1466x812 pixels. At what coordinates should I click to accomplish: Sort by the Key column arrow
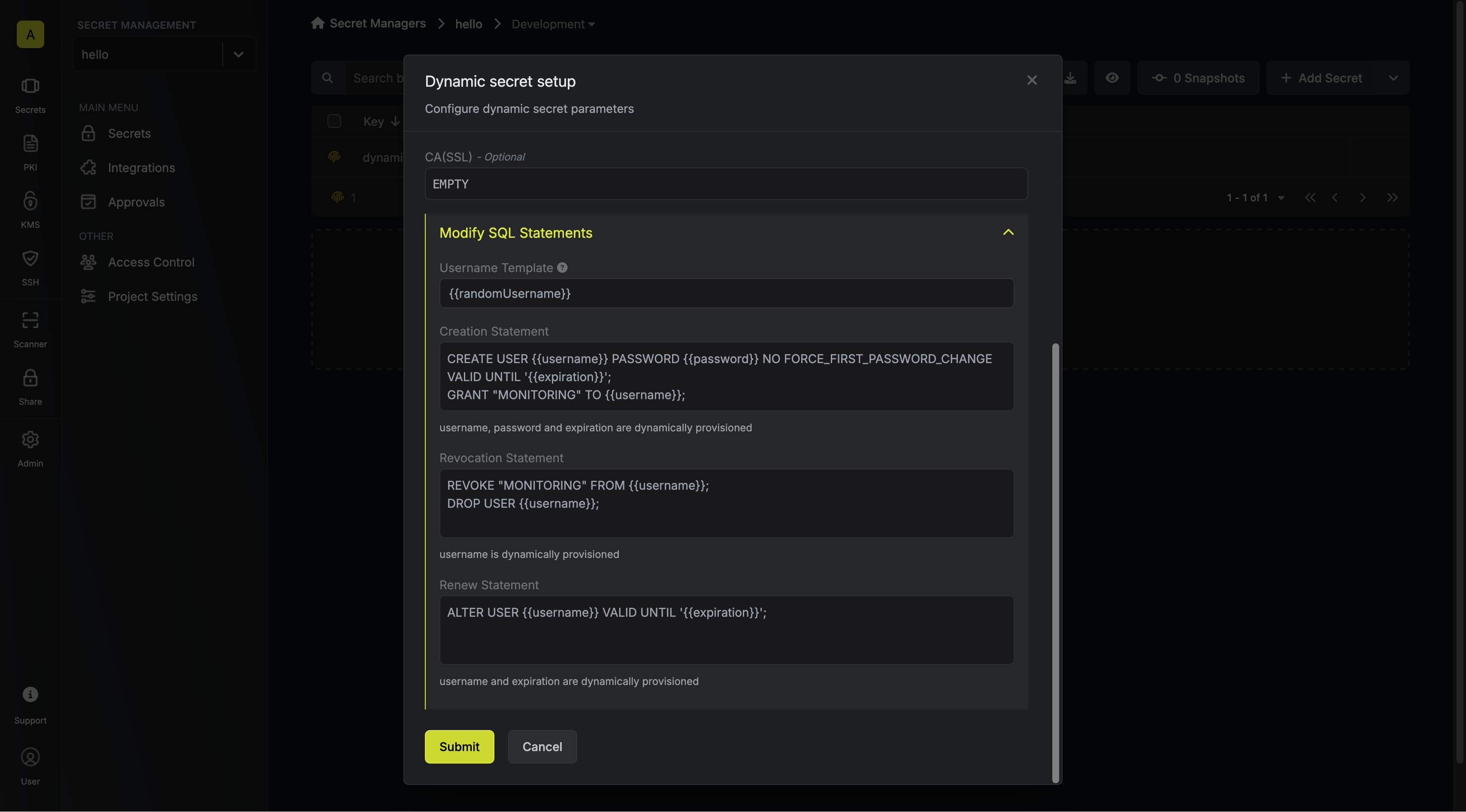395,121
